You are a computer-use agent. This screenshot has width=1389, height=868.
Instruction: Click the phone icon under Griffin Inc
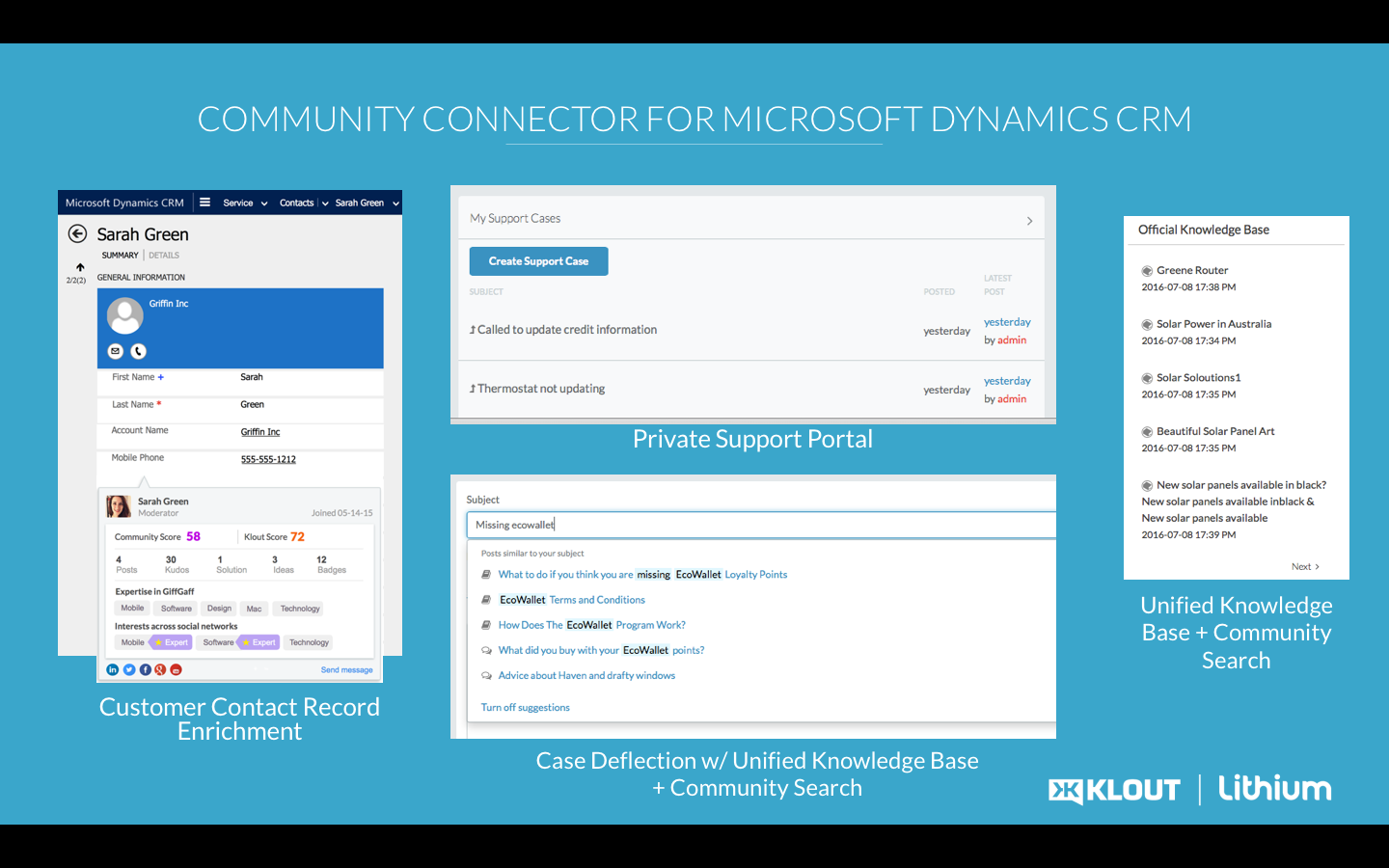[x=138, y=351]
